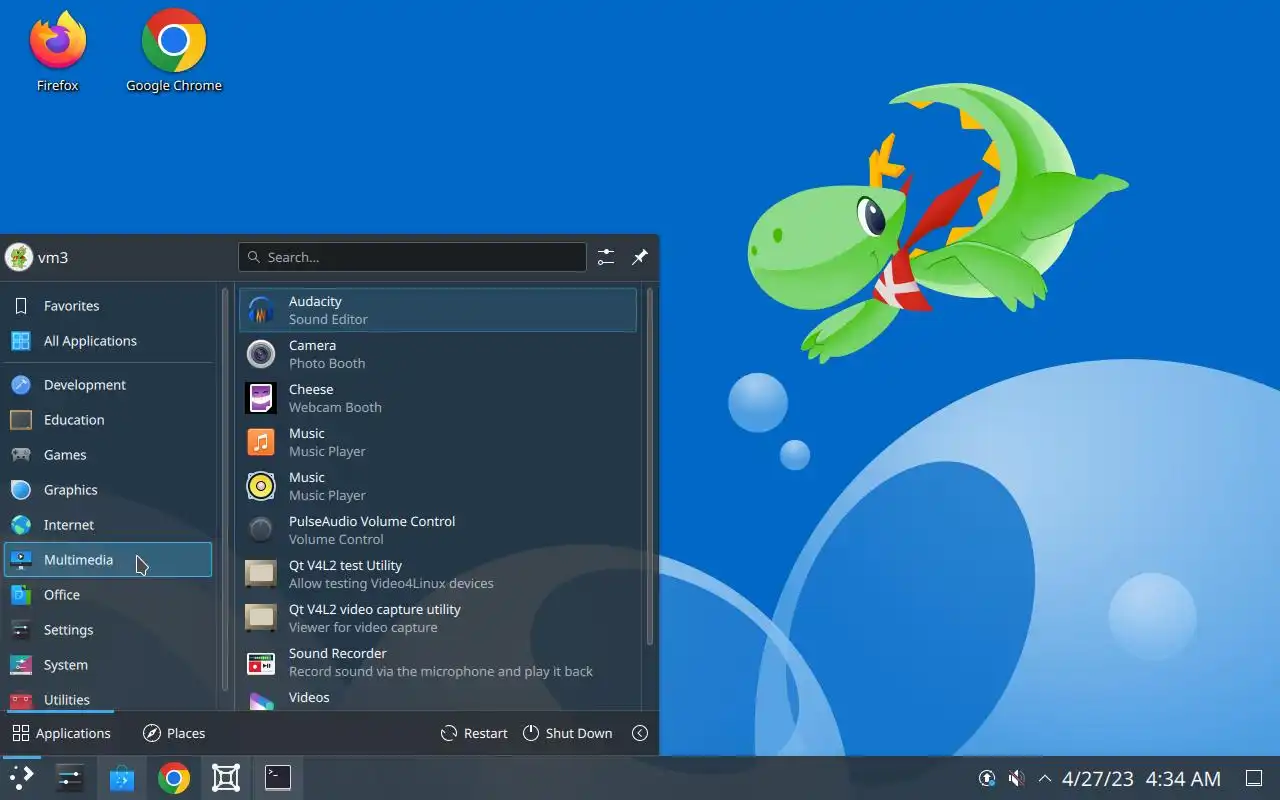Viewport: 1280px width, 800px height.
Task: Open Chrome from the taskbar
Action: (174, 777)
